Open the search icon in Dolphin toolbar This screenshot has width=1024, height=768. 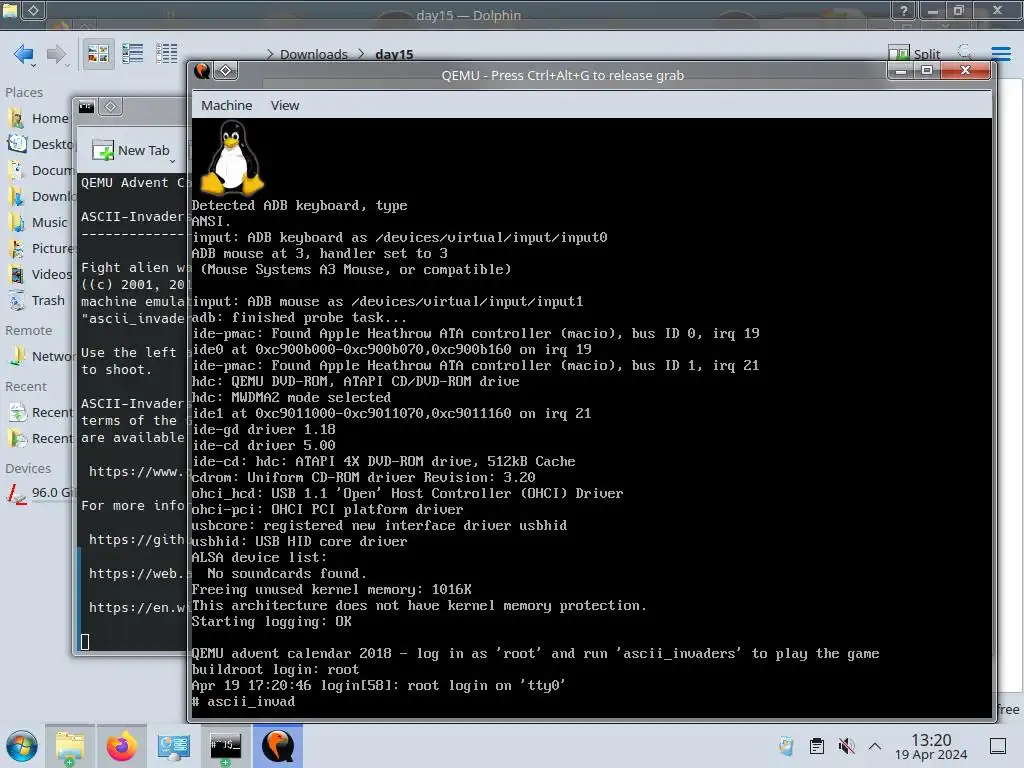(x=965, y=52)
